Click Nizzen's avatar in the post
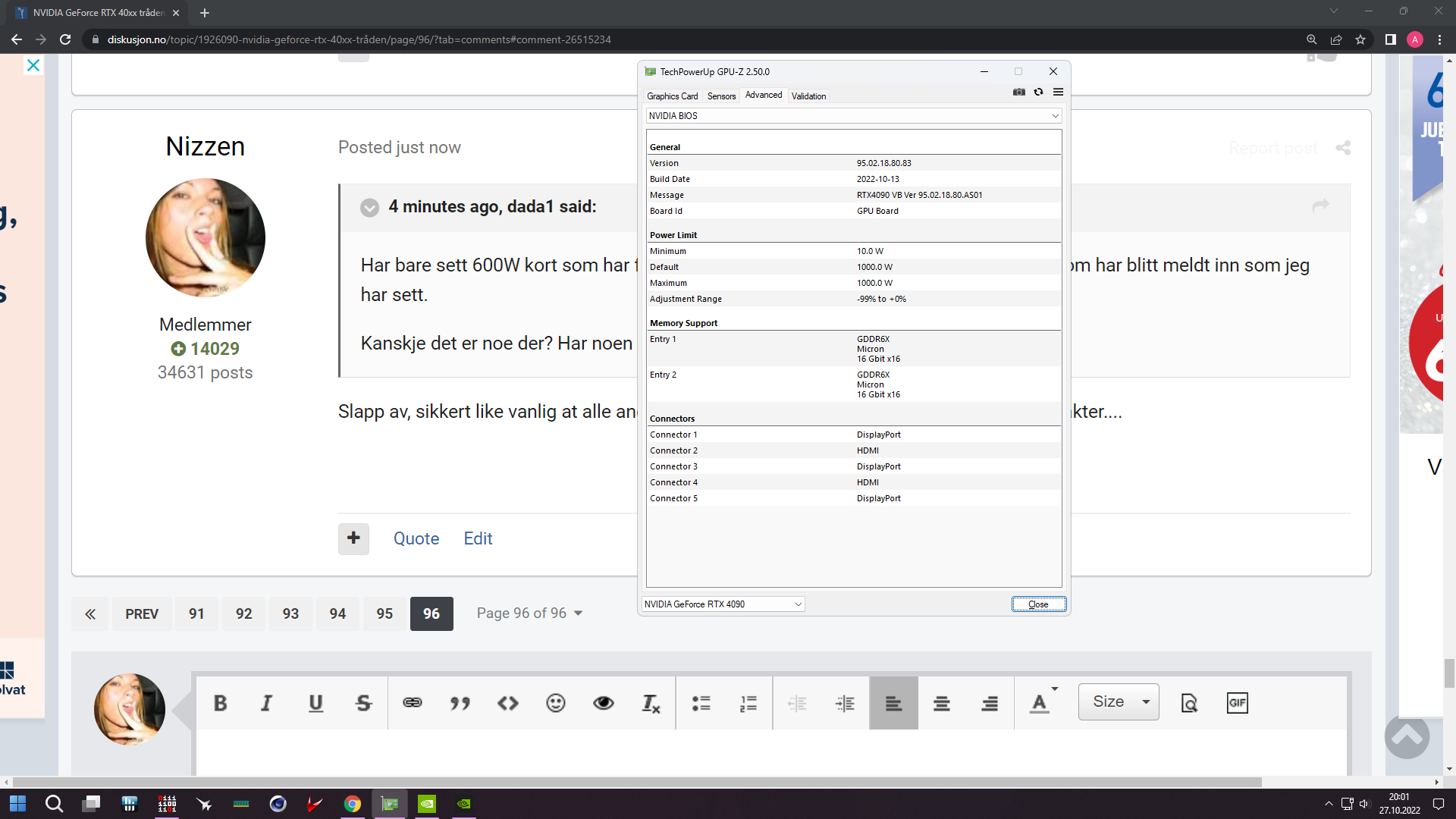 coord(205,237)
